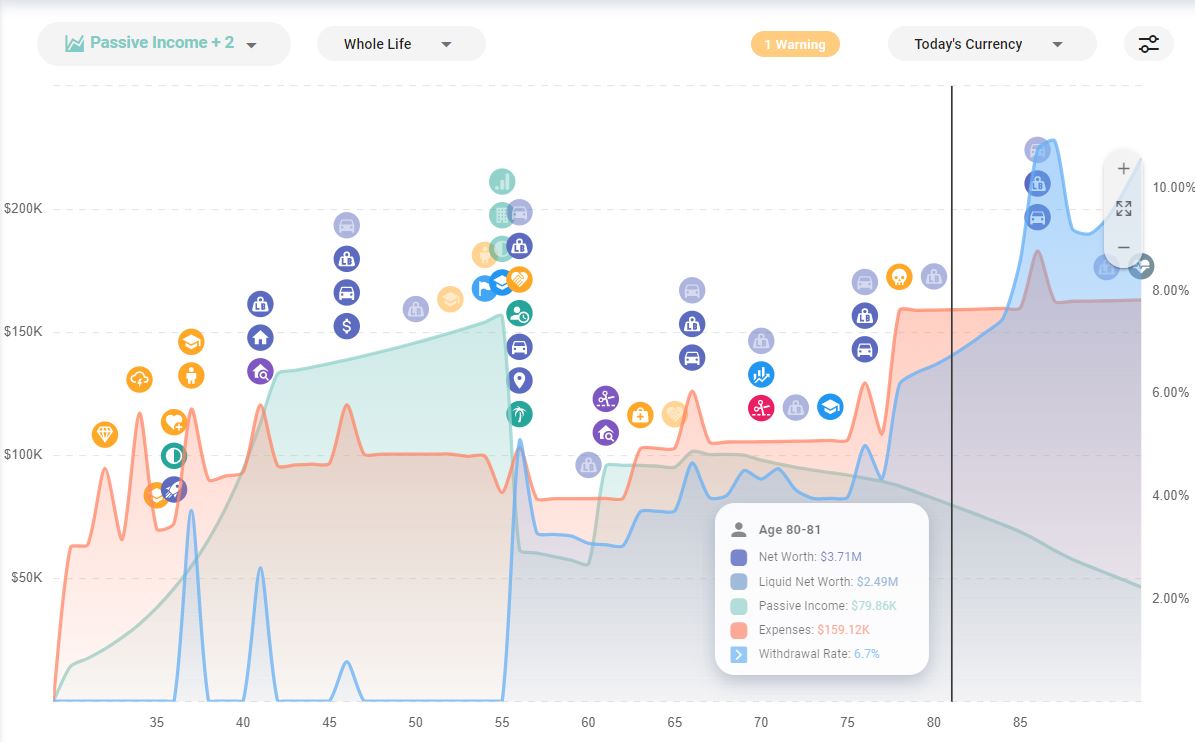The image size is (1195, 742).
Task: Click the orange first-aid kit milestone icon
Action: pyautogui.click(x=640, y=414)
